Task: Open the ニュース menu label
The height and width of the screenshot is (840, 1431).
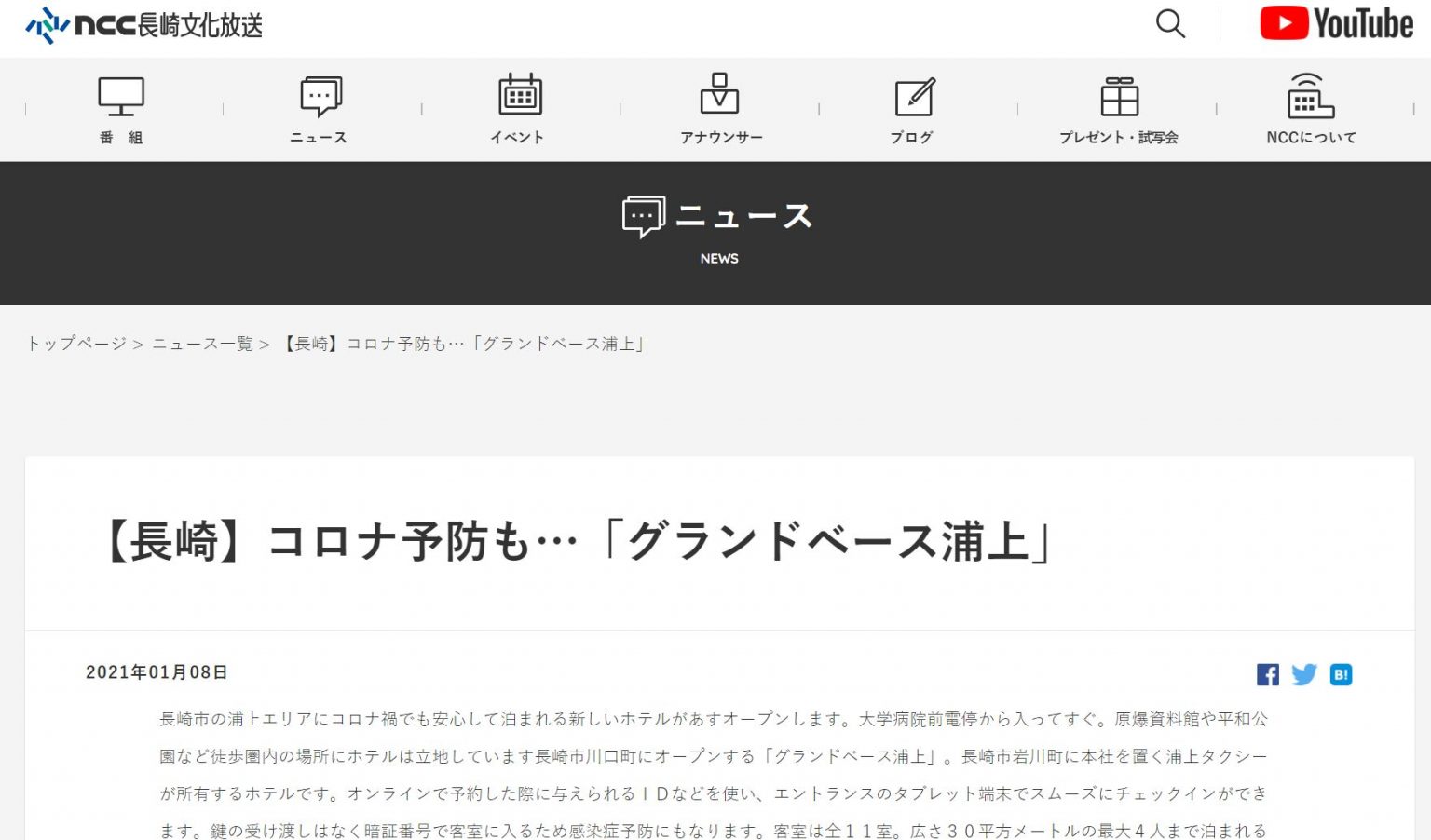Action: (x=319, y=138)
